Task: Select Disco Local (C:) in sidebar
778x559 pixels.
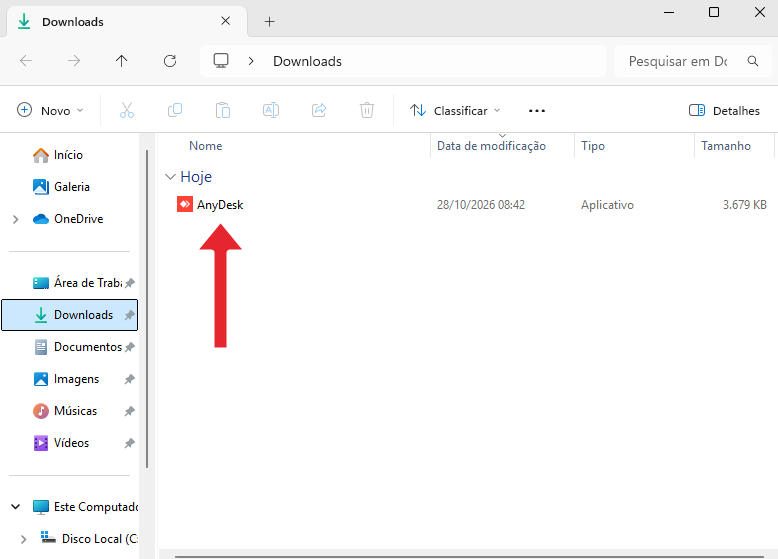Action: [89, 539]
